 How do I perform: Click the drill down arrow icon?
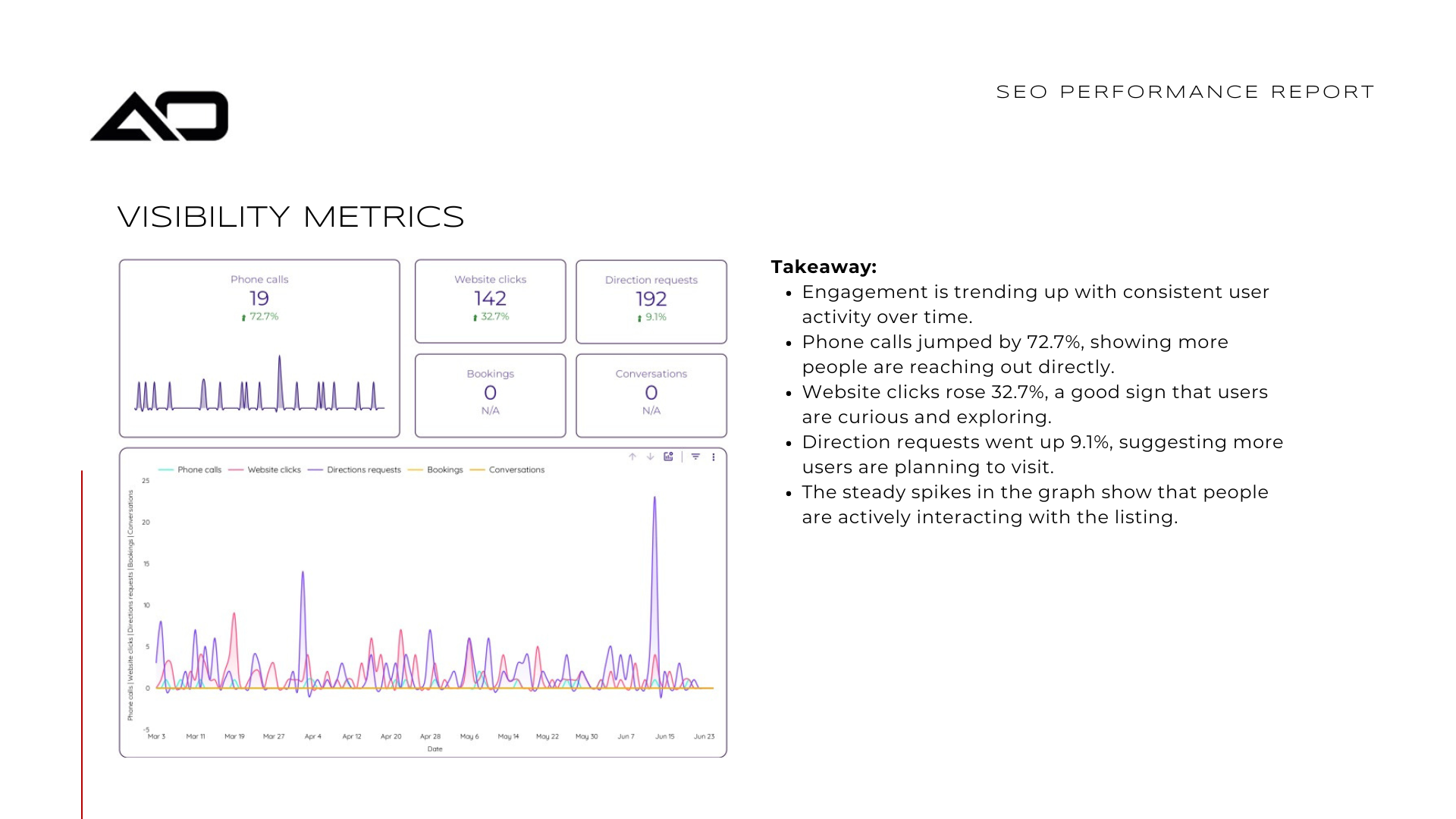coord(651,457)
